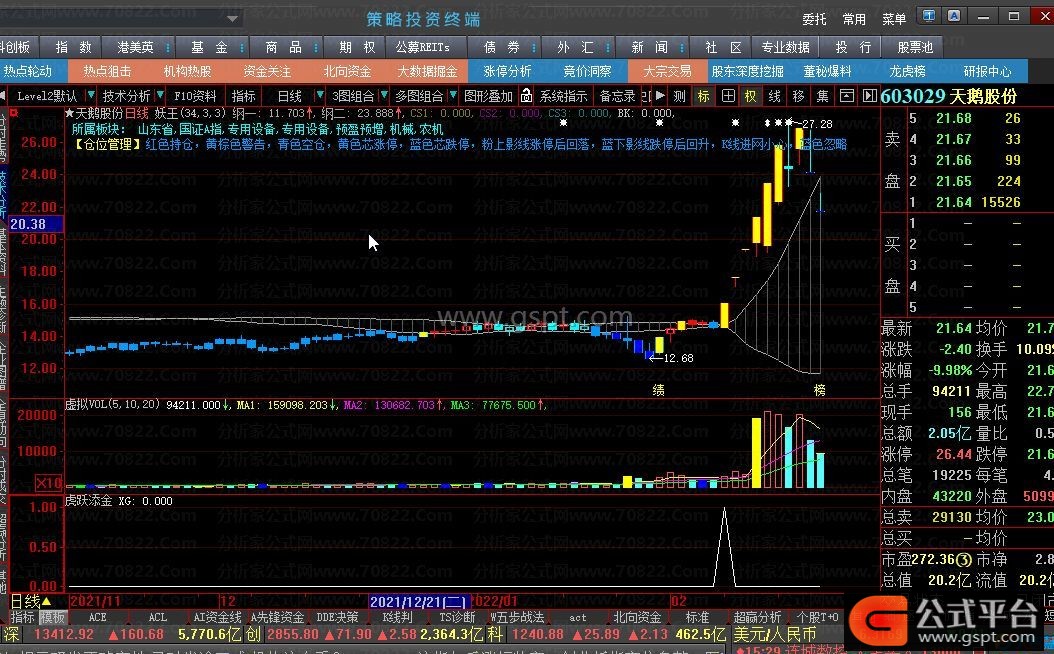Viewport: 1054px width, 654px height.
Task: Switch to the 模板 bottom tab
Action: click(52, 617)
